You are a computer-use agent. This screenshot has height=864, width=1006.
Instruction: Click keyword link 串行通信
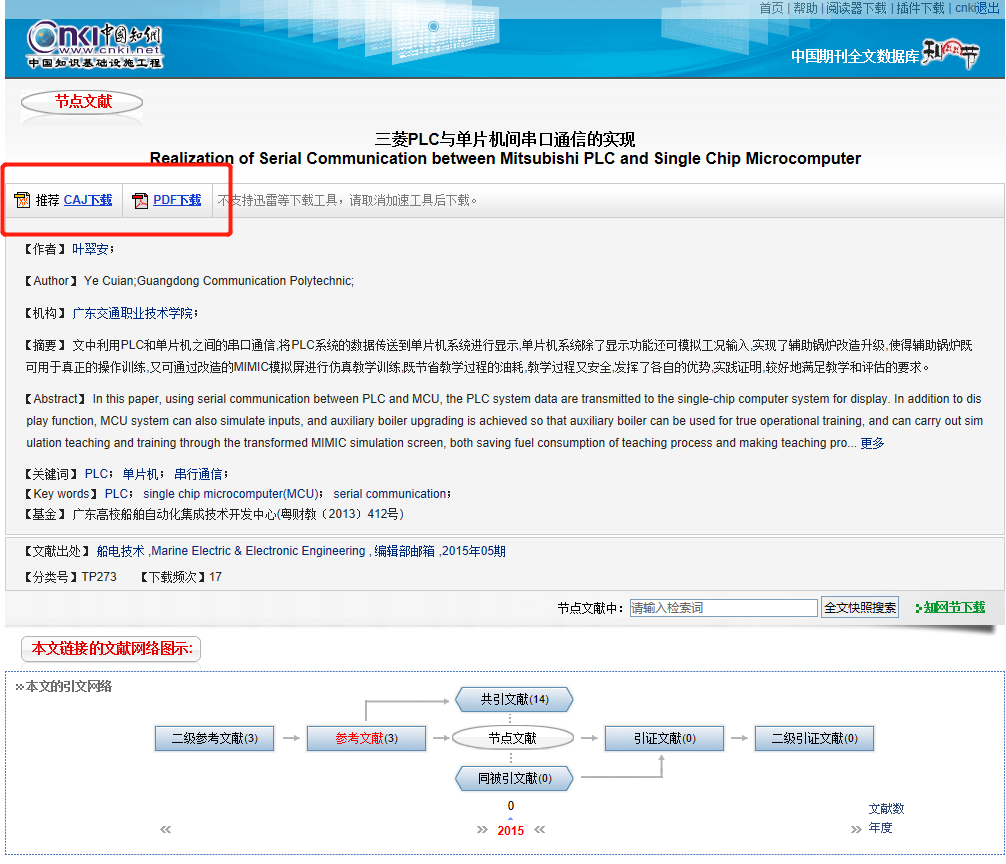pos(198,474)
